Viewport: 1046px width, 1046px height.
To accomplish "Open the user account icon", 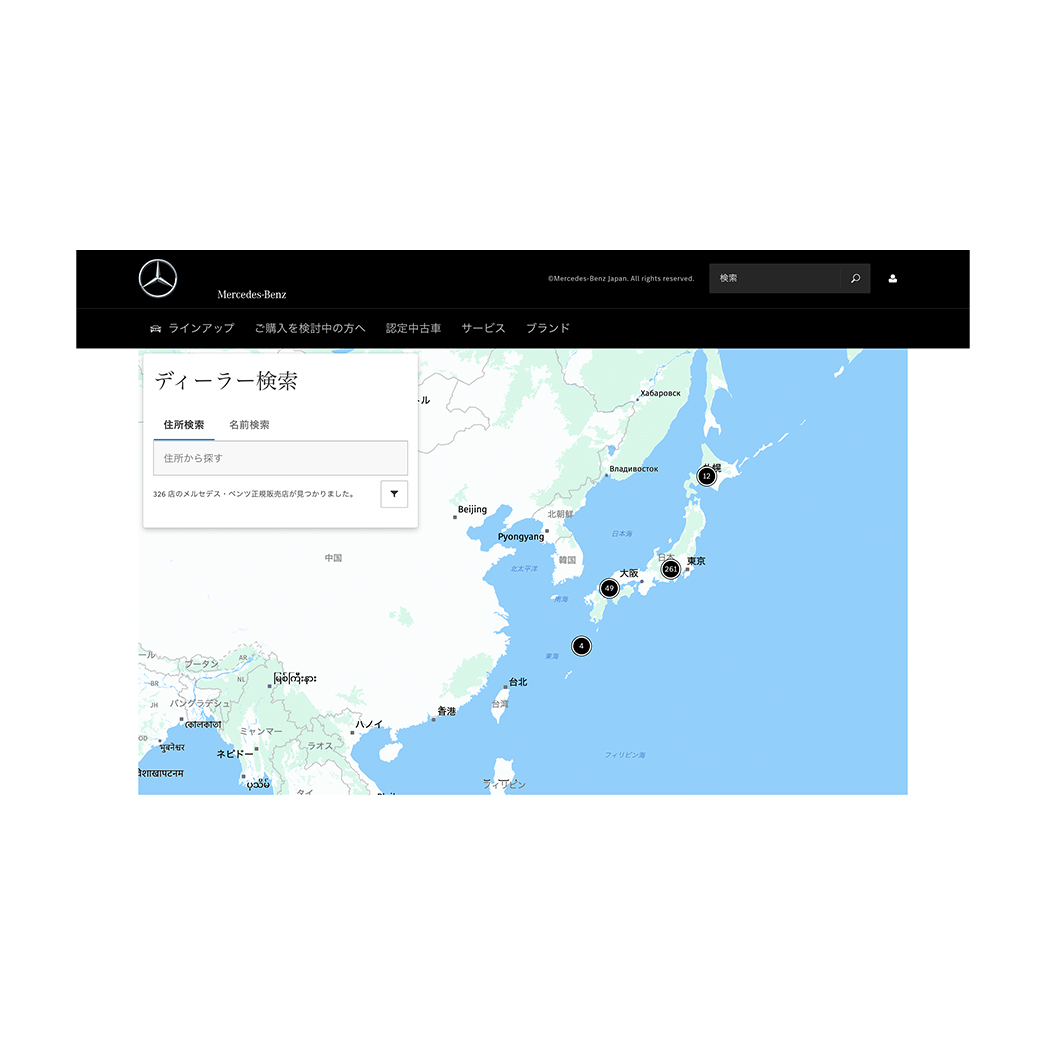I will 893,279.
